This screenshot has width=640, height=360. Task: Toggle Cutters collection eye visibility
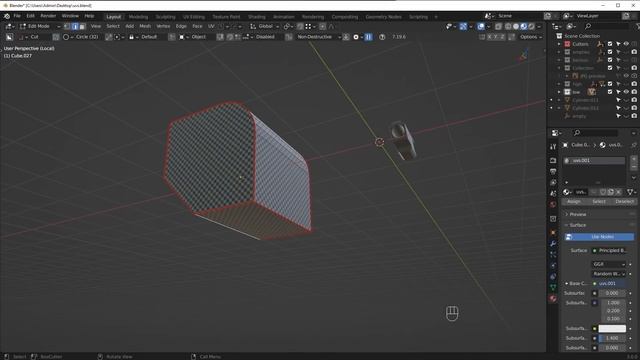(x=626, y=44)
